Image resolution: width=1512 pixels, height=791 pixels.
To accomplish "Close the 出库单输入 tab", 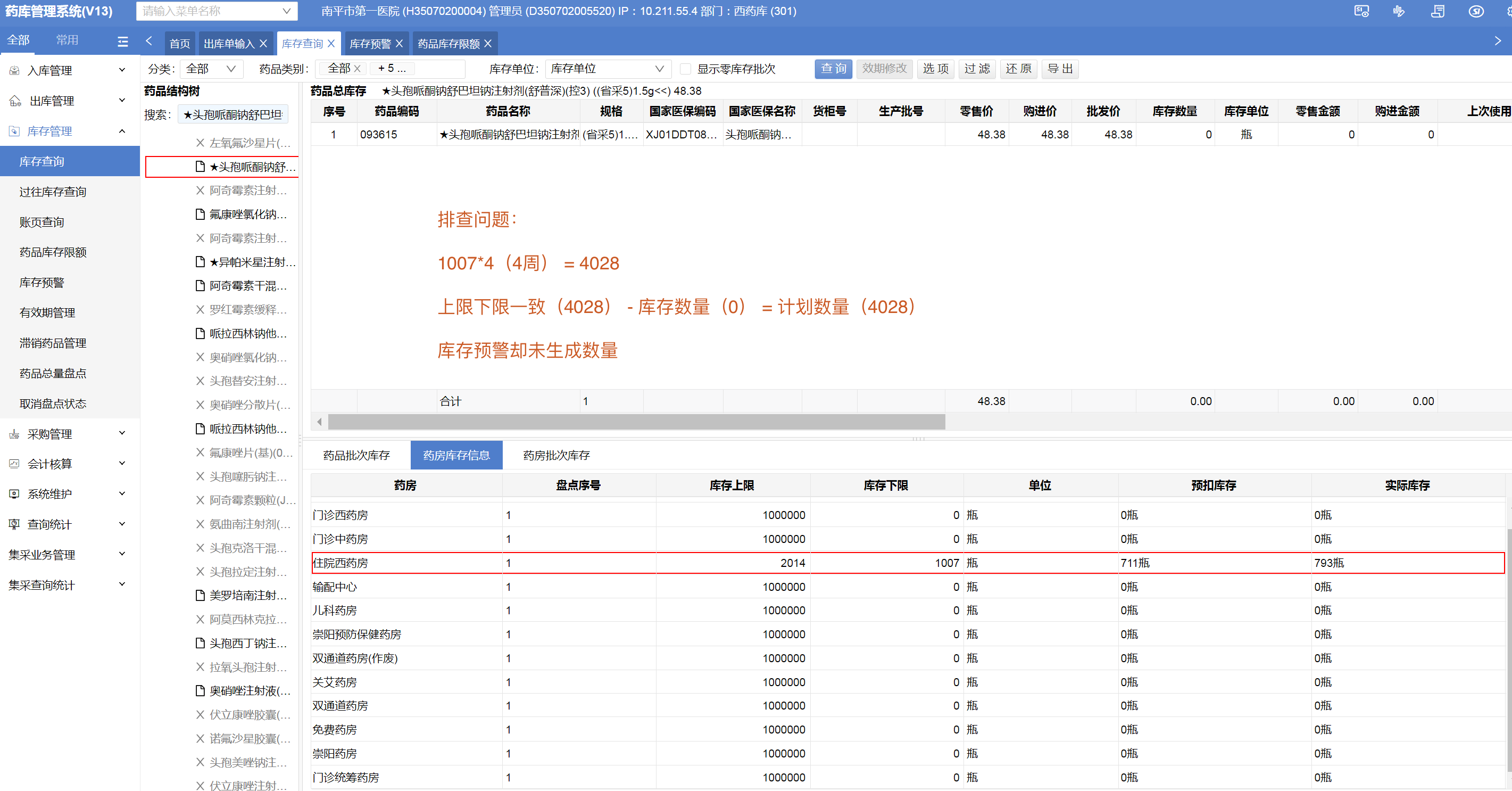I will click(263, 44).
